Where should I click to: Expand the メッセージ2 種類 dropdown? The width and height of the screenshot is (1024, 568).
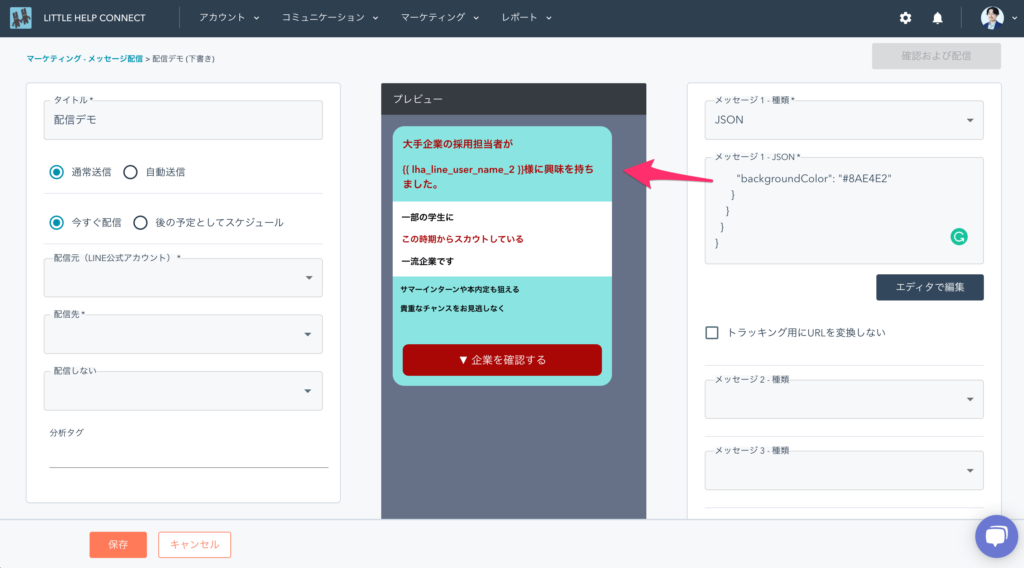(x=844, y=399)
